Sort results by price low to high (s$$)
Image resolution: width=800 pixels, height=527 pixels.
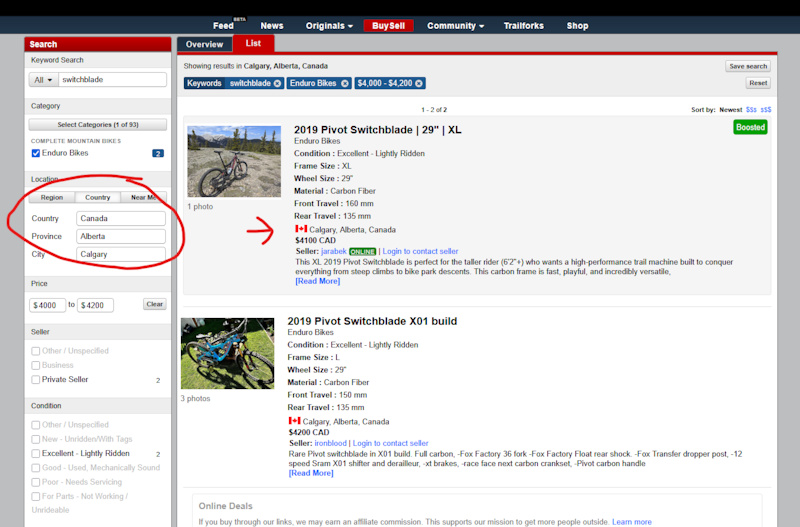pos(766,110)
